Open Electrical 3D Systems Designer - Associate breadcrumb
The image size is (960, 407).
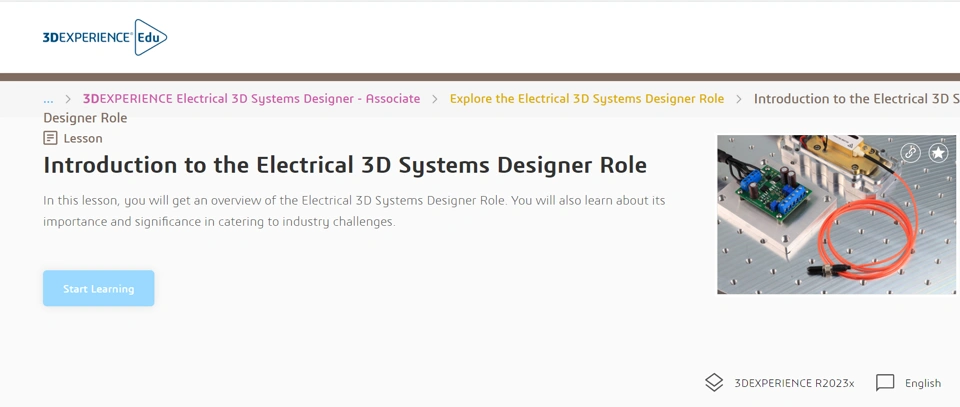[252, 99]
